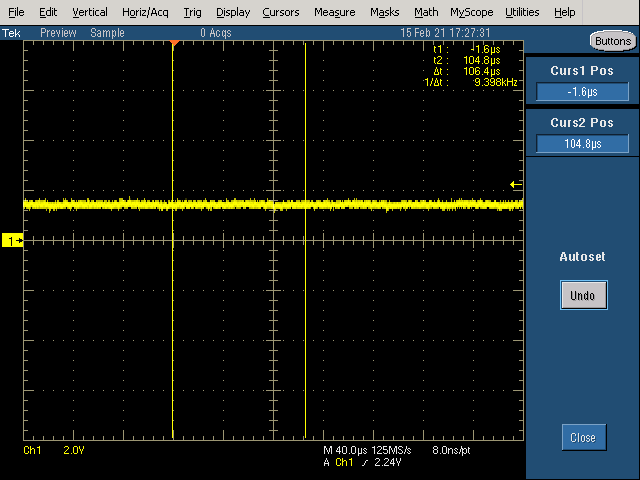Open the Math menu
The height and width of the screenshot is (480, 640).
click(x=426, y=12)
